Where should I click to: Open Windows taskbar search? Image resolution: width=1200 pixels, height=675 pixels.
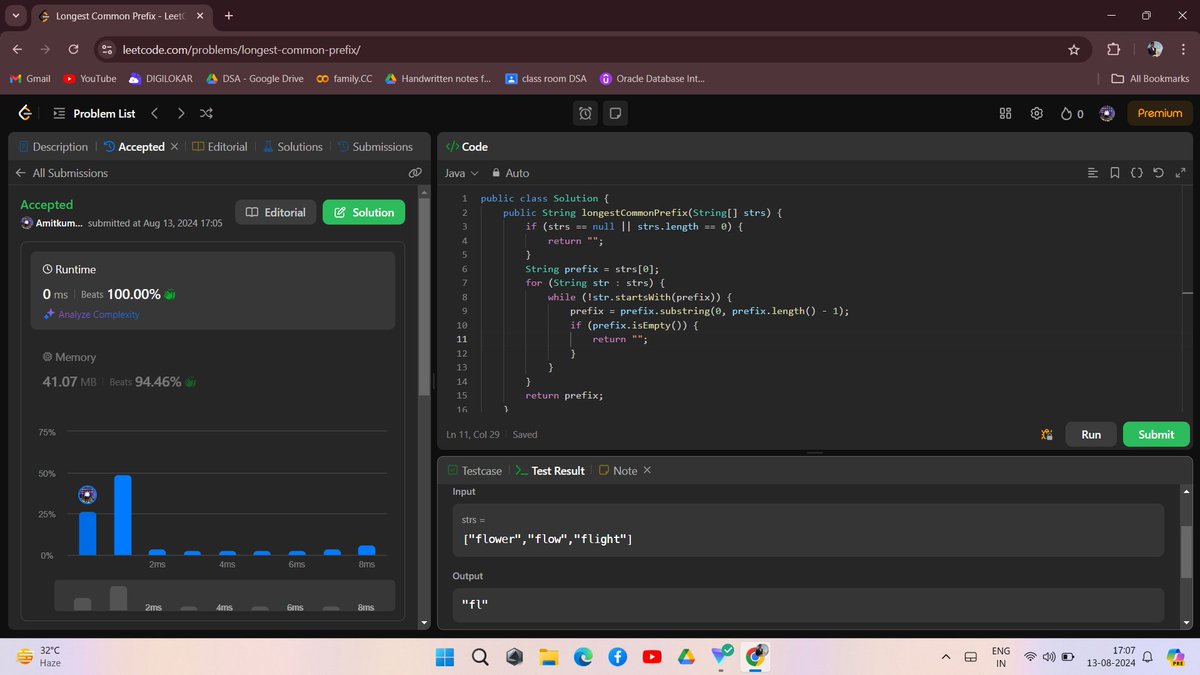point(479,656)
